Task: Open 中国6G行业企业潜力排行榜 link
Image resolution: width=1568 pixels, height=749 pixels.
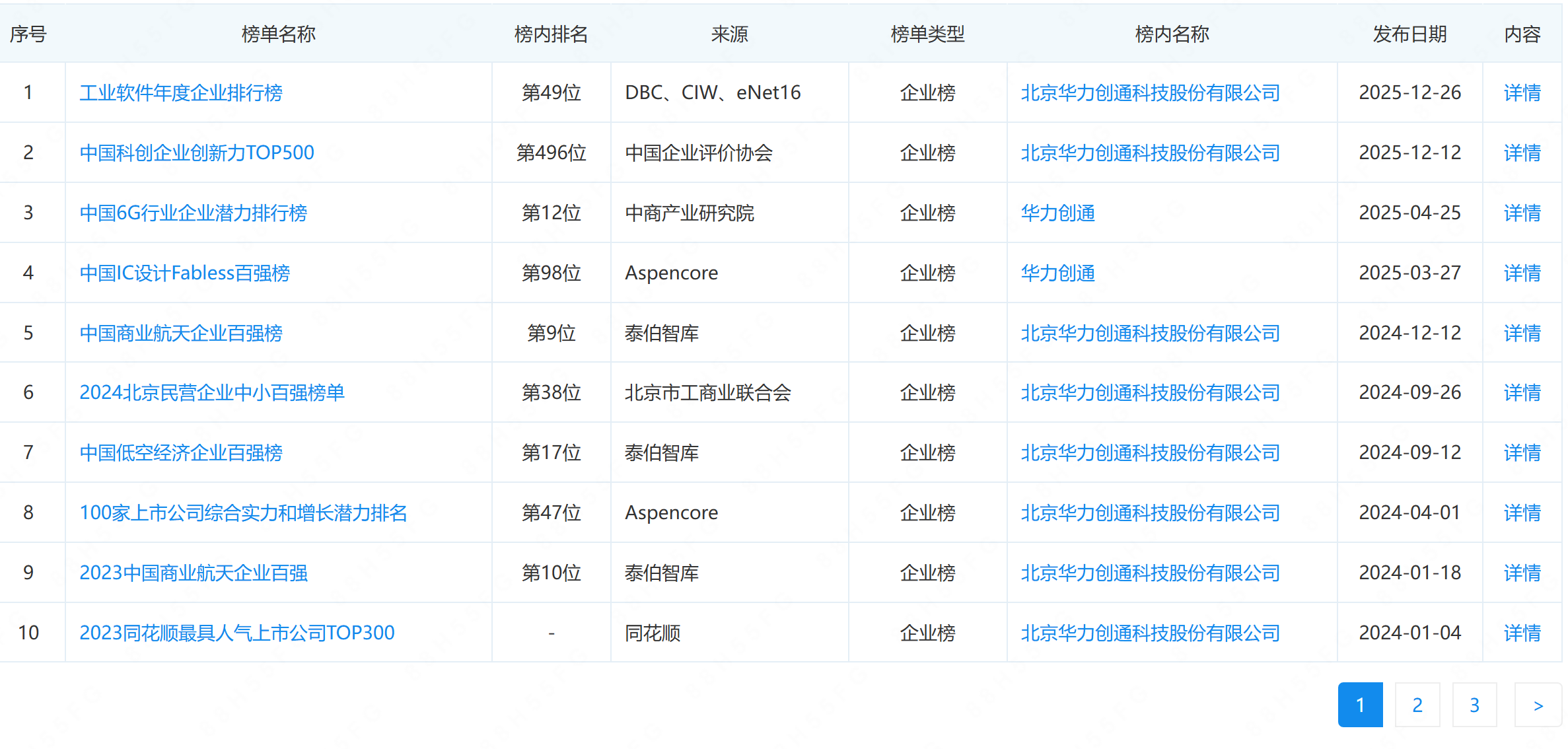Action: tap(193, 213)
